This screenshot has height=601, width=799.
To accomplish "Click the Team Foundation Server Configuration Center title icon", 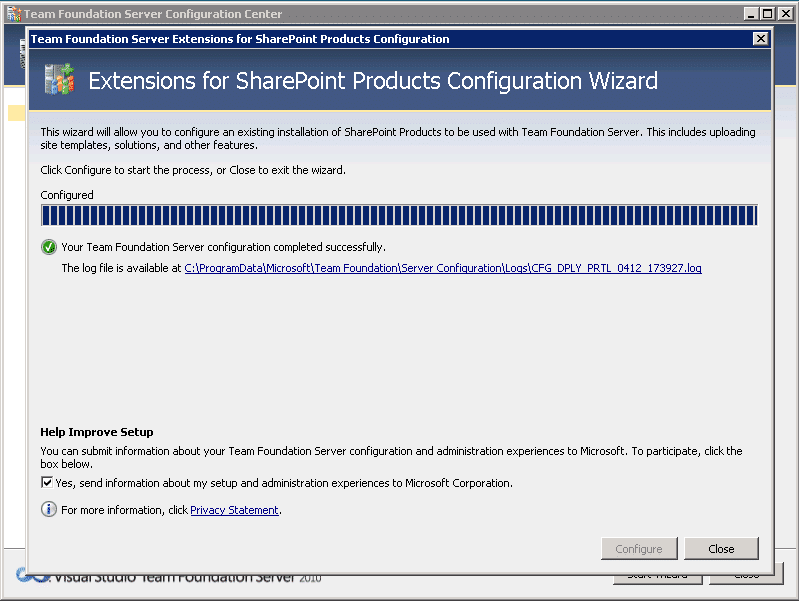I will 14,14.
